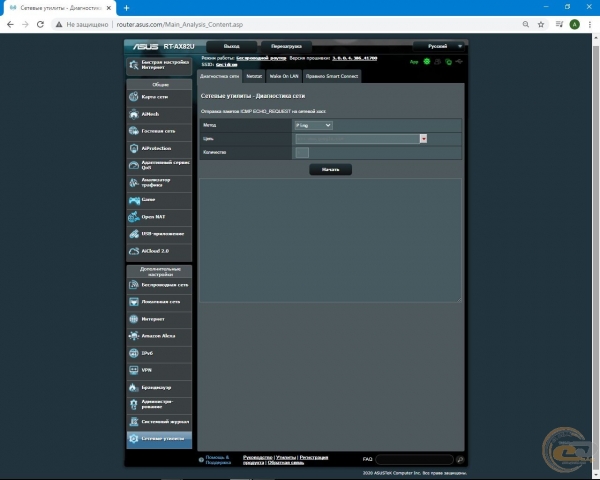This screenshot has width=600, height=480.
Task: Open Администрирование settings
Action: point(159,405)
